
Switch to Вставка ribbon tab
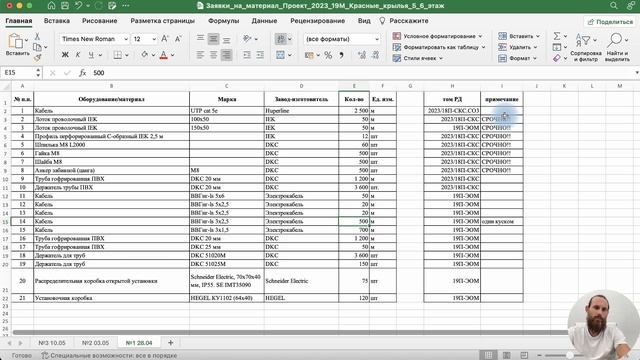point(57,21)
